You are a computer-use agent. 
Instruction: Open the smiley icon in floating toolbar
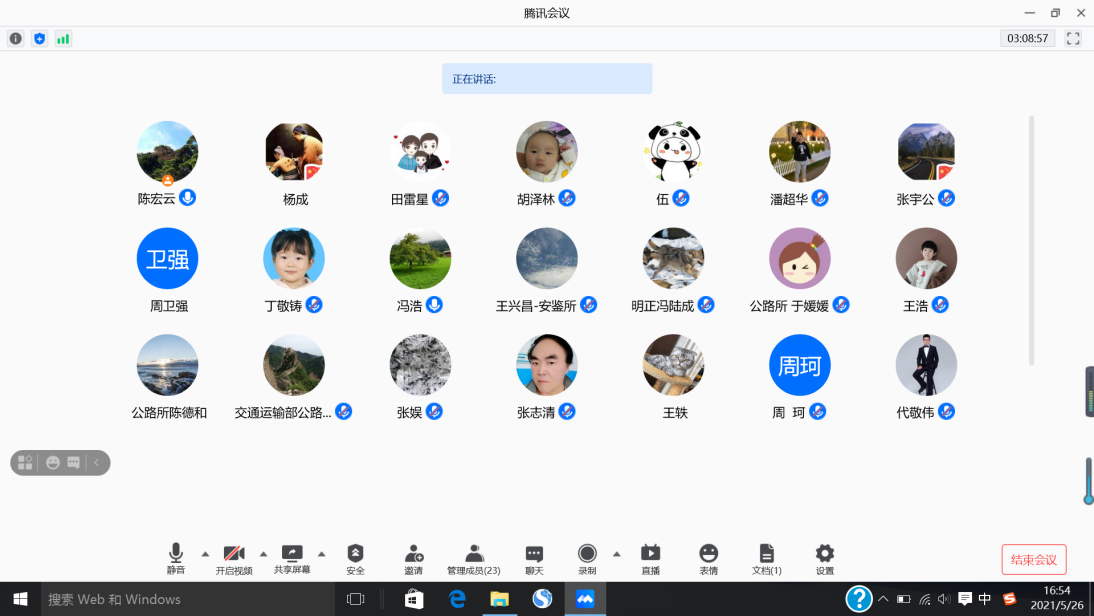point(53,463)
